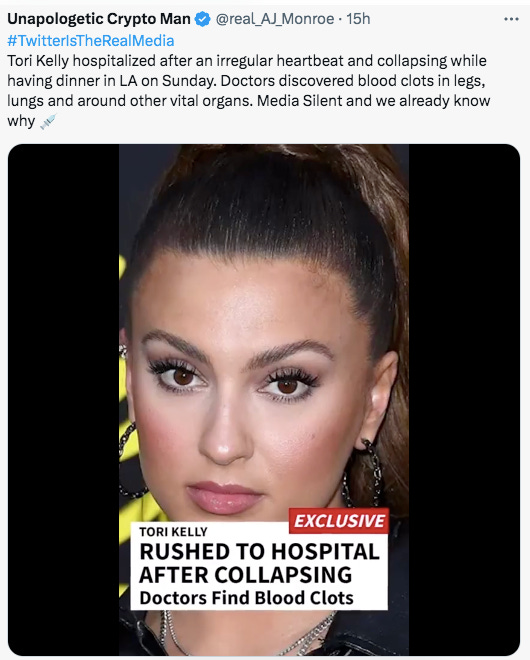
Task: Open Unapologetic Crypto Man's profile name
Action: tap(99, 19)
